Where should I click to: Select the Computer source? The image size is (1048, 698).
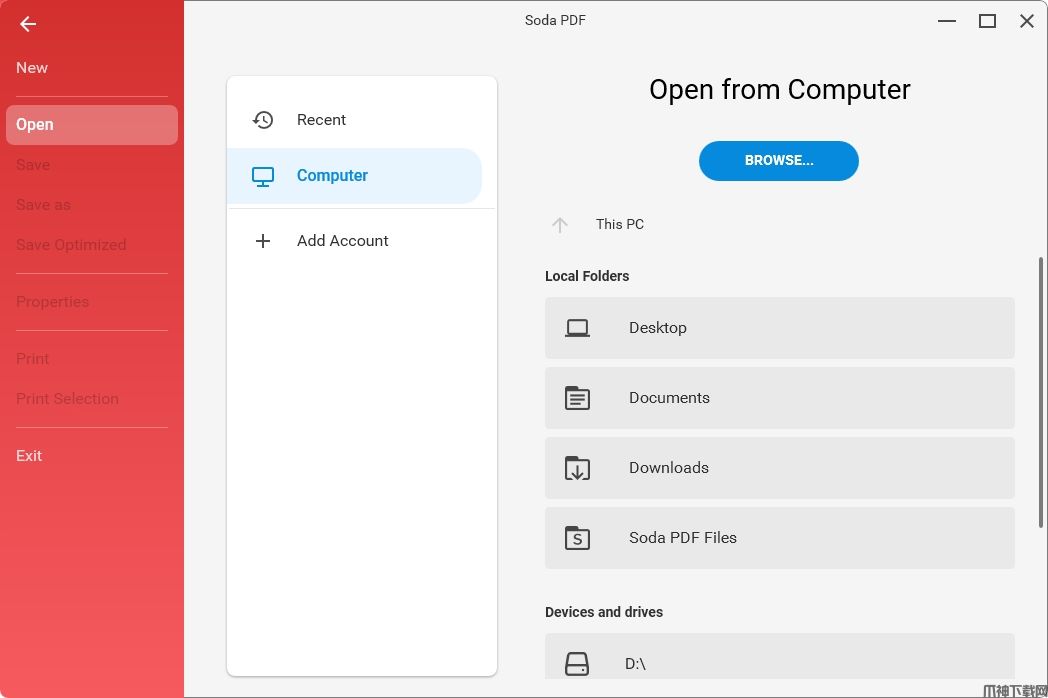pyautogui.click(x=354, y=176)
